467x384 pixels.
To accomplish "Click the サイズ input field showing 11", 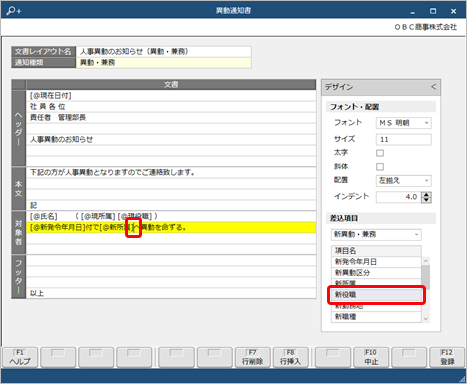I will pos(404,139).
